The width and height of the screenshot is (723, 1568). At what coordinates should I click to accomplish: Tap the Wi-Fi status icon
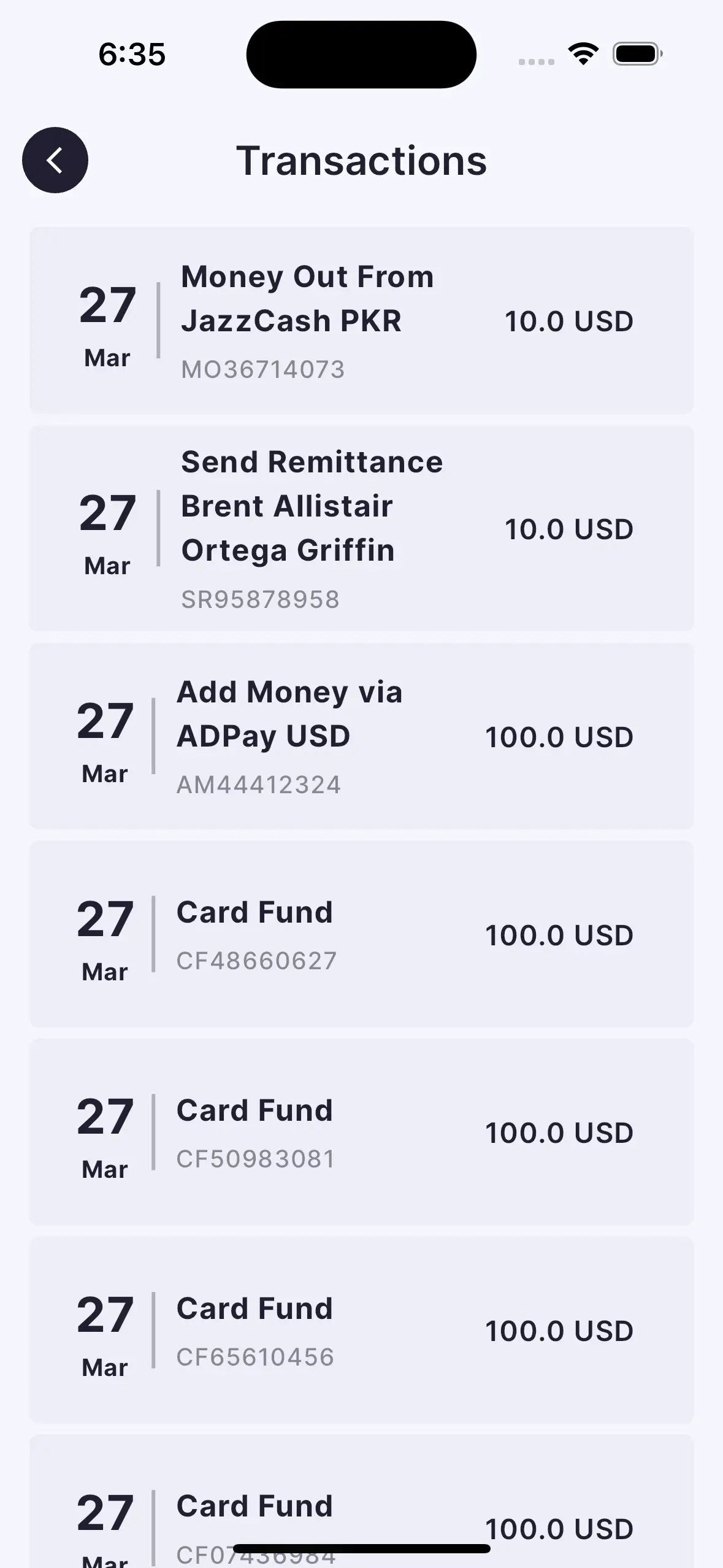click(583, 54)
